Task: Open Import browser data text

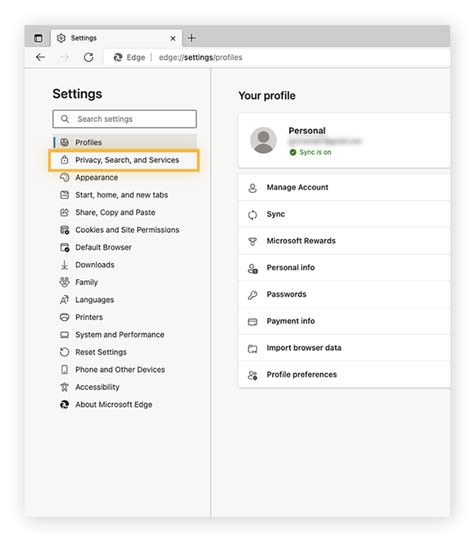Action: coord(304,348)
